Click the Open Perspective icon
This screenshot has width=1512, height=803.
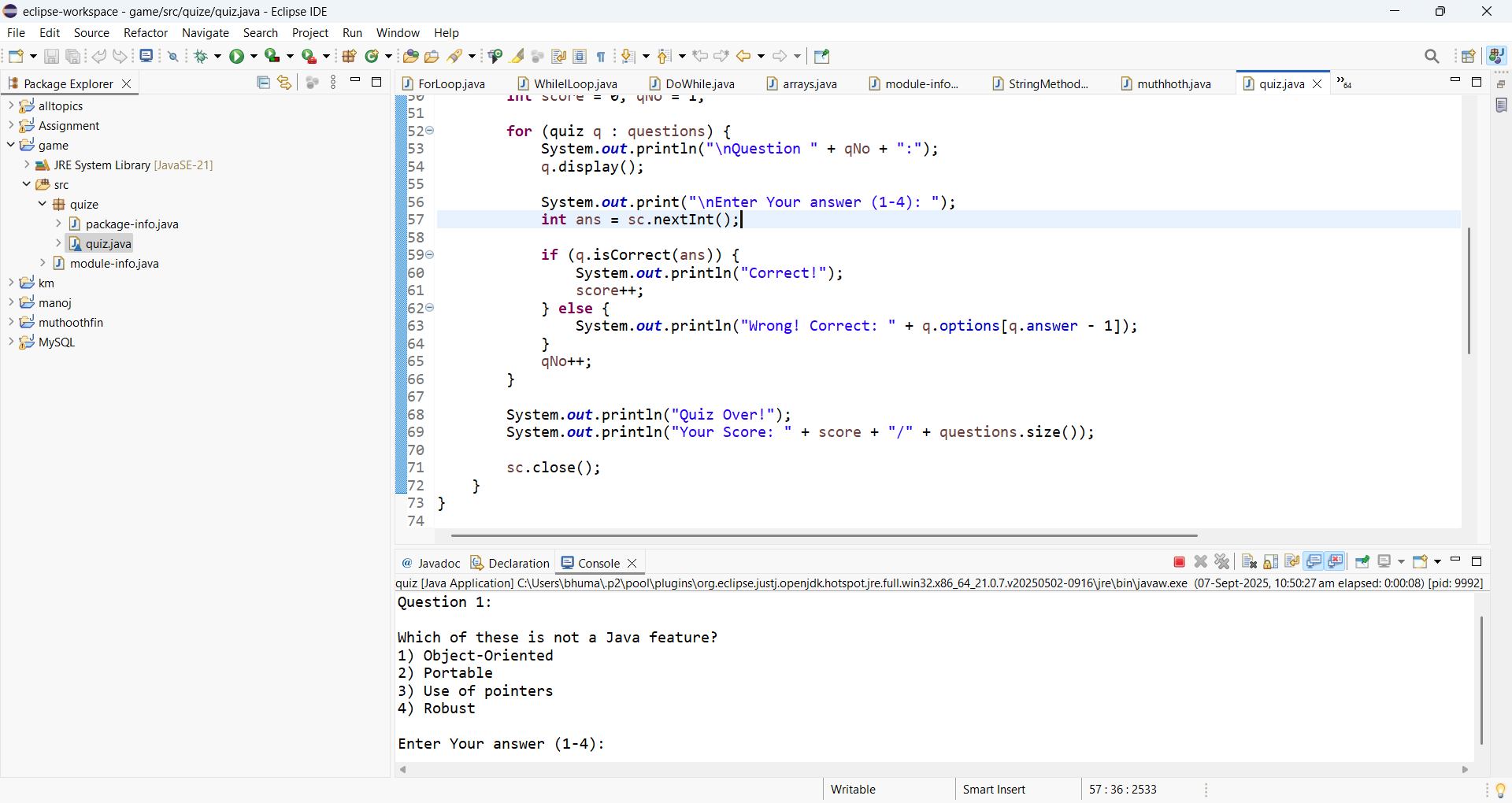click(1469, 56)
